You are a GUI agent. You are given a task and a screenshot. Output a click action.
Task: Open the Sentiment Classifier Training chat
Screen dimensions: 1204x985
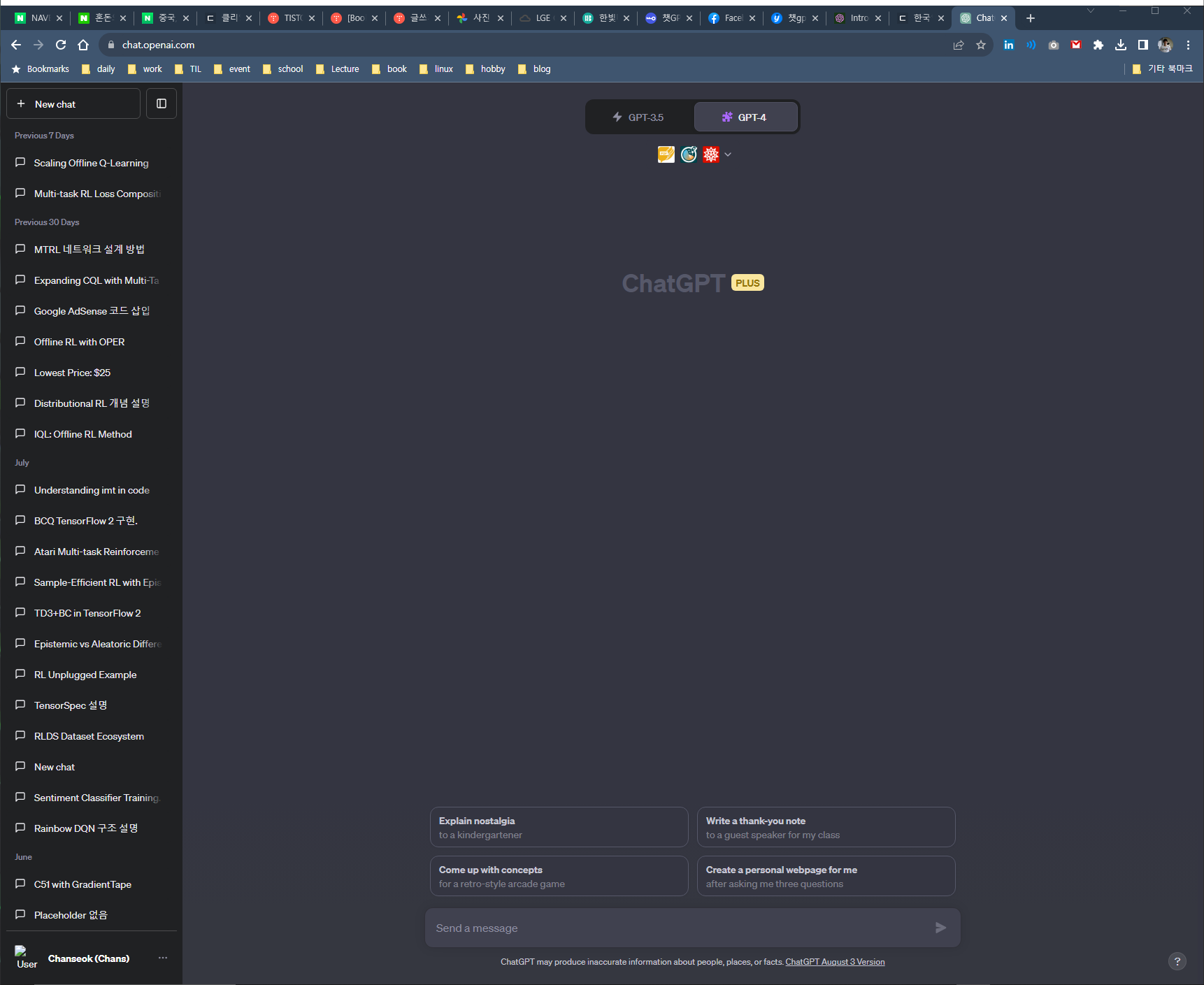click(x=92, y=798)
